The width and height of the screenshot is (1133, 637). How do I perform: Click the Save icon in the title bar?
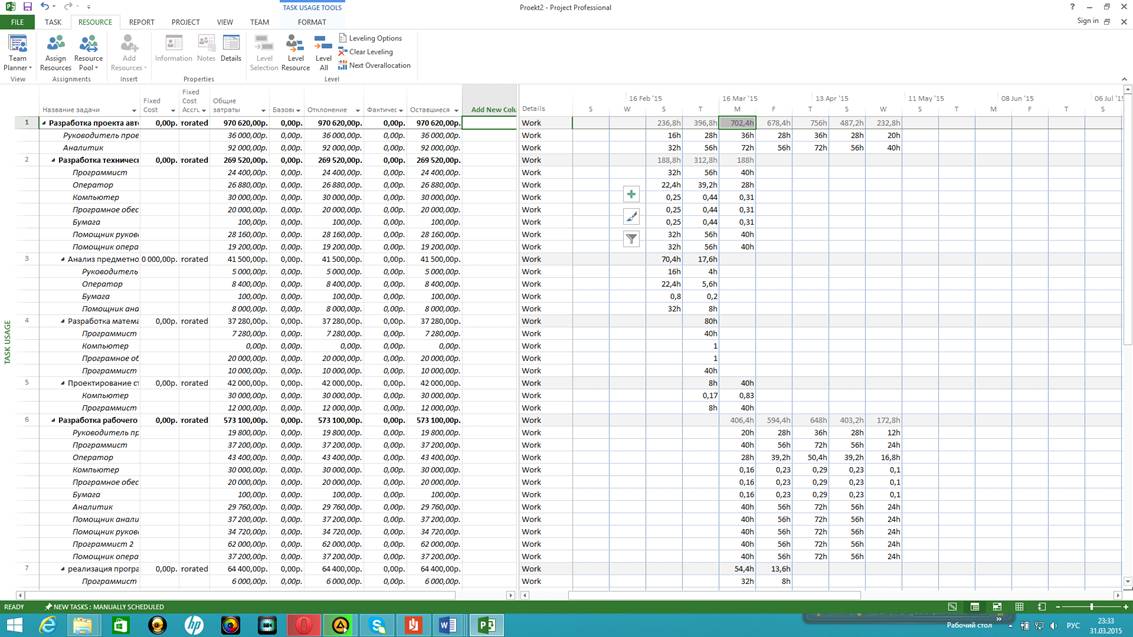27,7
